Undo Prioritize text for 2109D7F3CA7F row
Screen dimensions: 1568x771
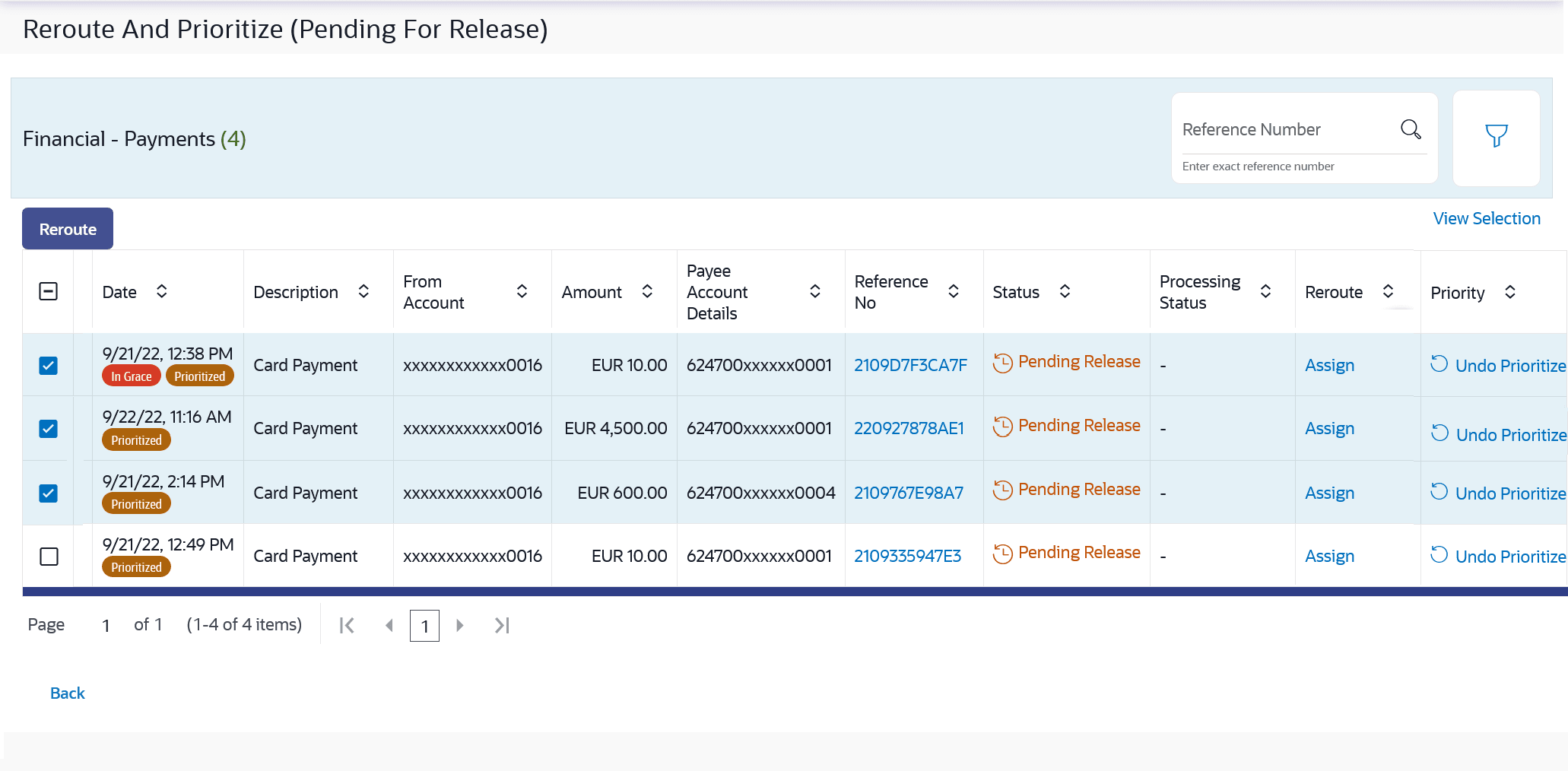tap(1510, 366)
